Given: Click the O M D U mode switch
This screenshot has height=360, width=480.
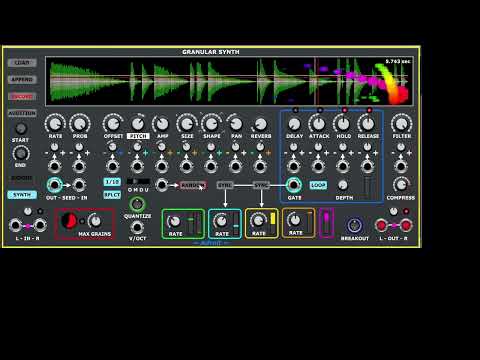Looking at the screenshot, I should pyautogui.click(x=138, y=182).
